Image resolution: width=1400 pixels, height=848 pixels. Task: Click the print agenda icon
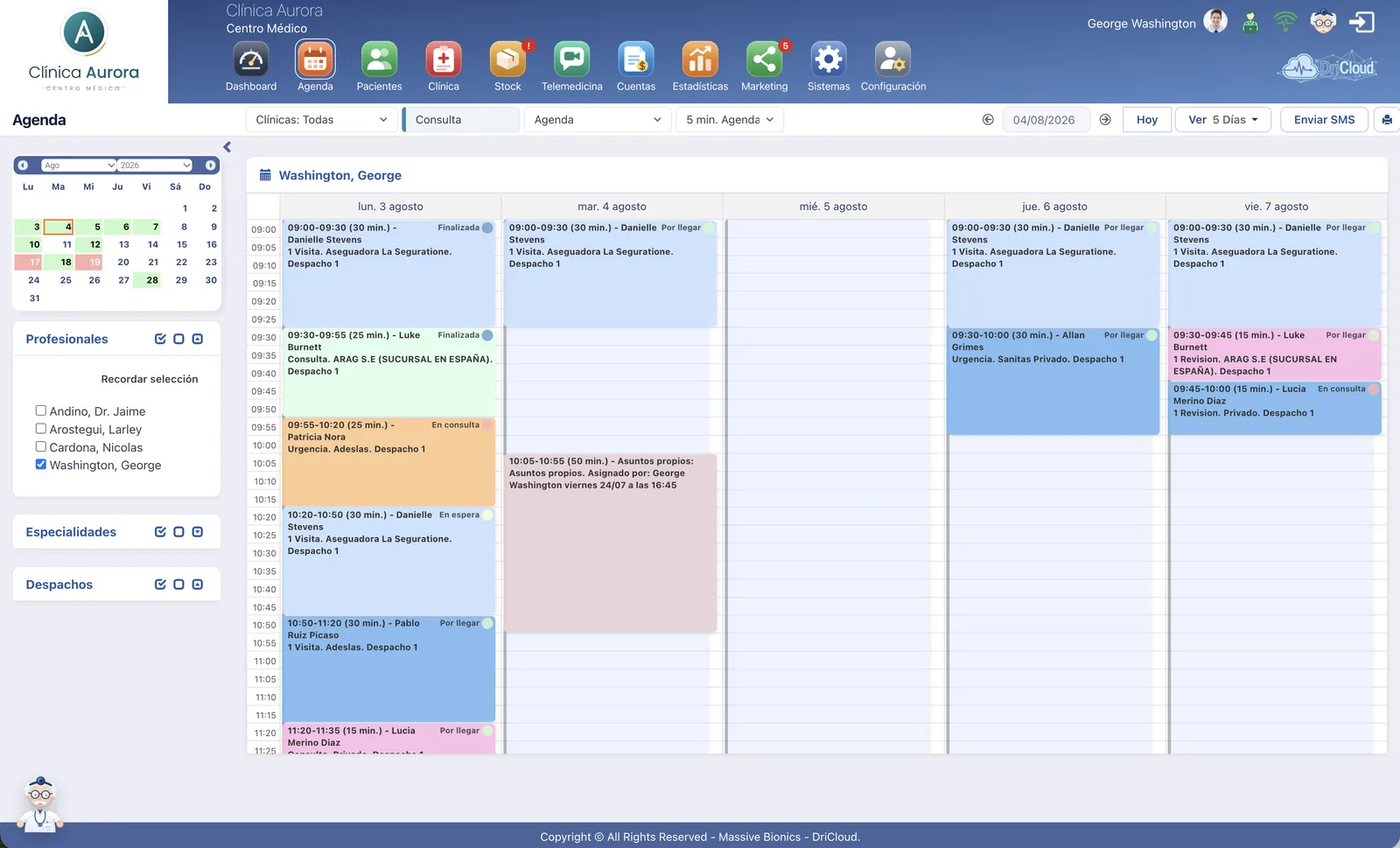pyautogui.click(x=1387, y=120)
